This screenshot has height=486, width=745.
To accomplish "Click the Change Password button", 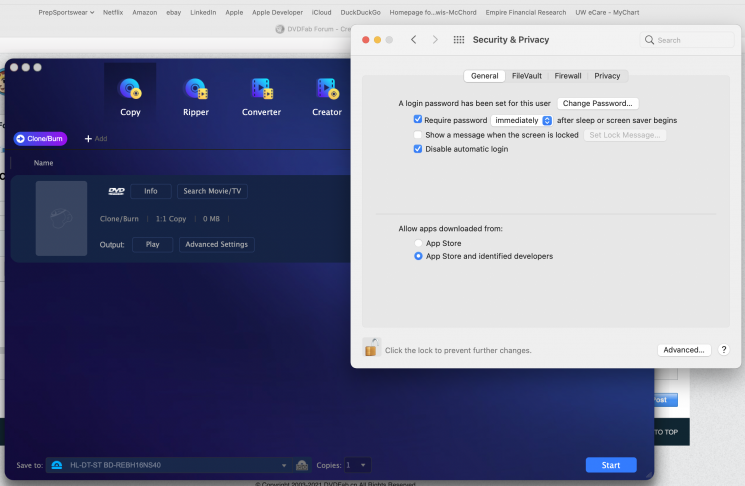I will tap(598, 103).
